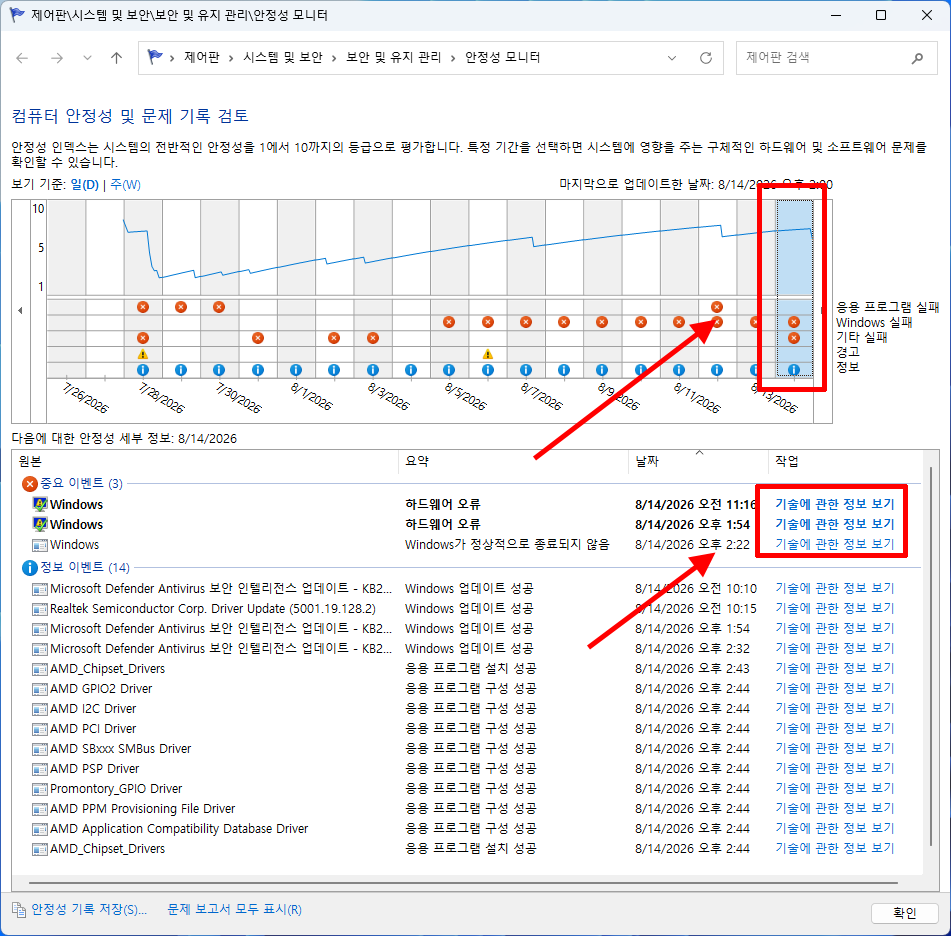Click the Windows failure icon for 8/14
The height and width of the screenshot is (936, 951).
[x=794, y=322]
